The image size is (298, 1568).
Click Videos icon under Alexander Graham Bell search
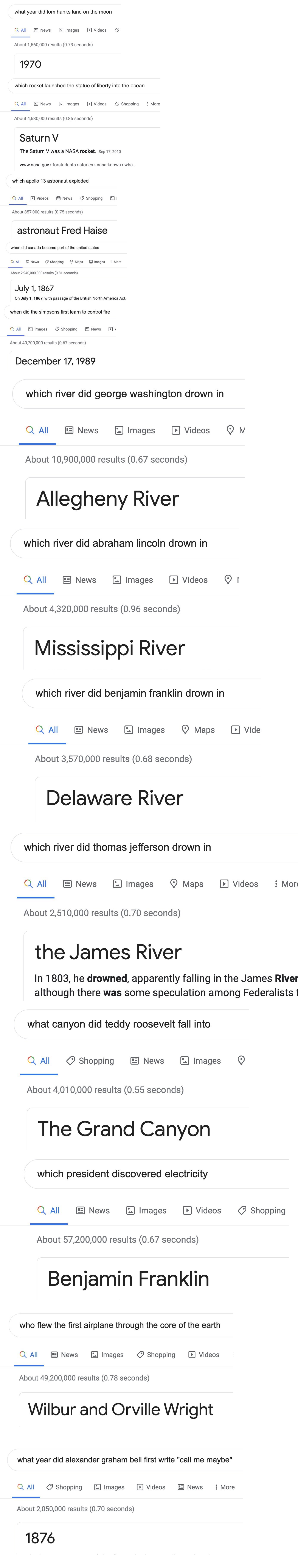tap(140, 1487)
